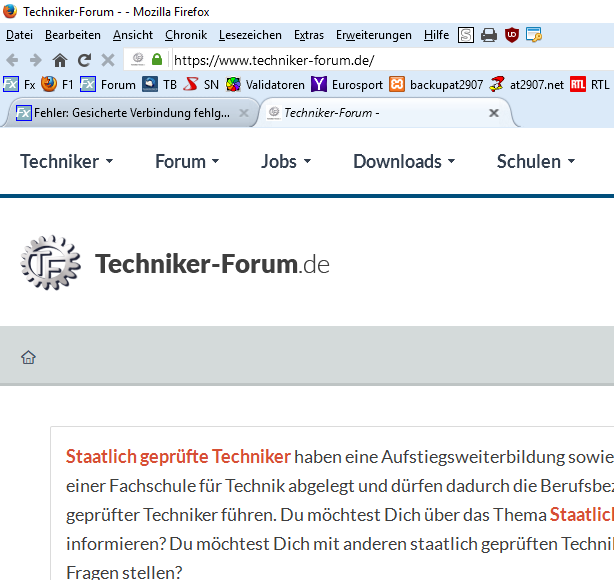Open the Downloads dropdown in site navigation
This screenshot has width=614, height=580.
pyautogui.click(x=404, y=161)
